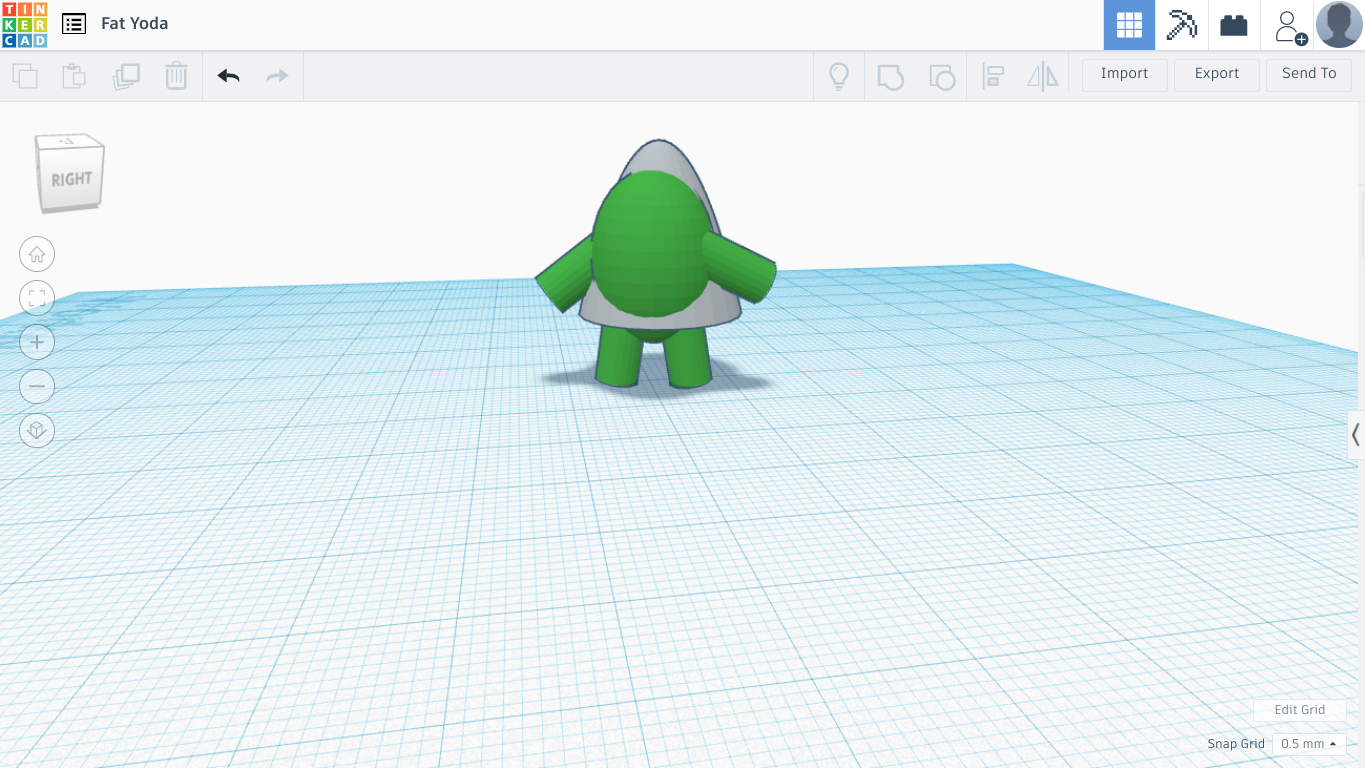The image size is (1365, 768).
Task: Click the Ungroup shapes icon
Action: [942, 76]
